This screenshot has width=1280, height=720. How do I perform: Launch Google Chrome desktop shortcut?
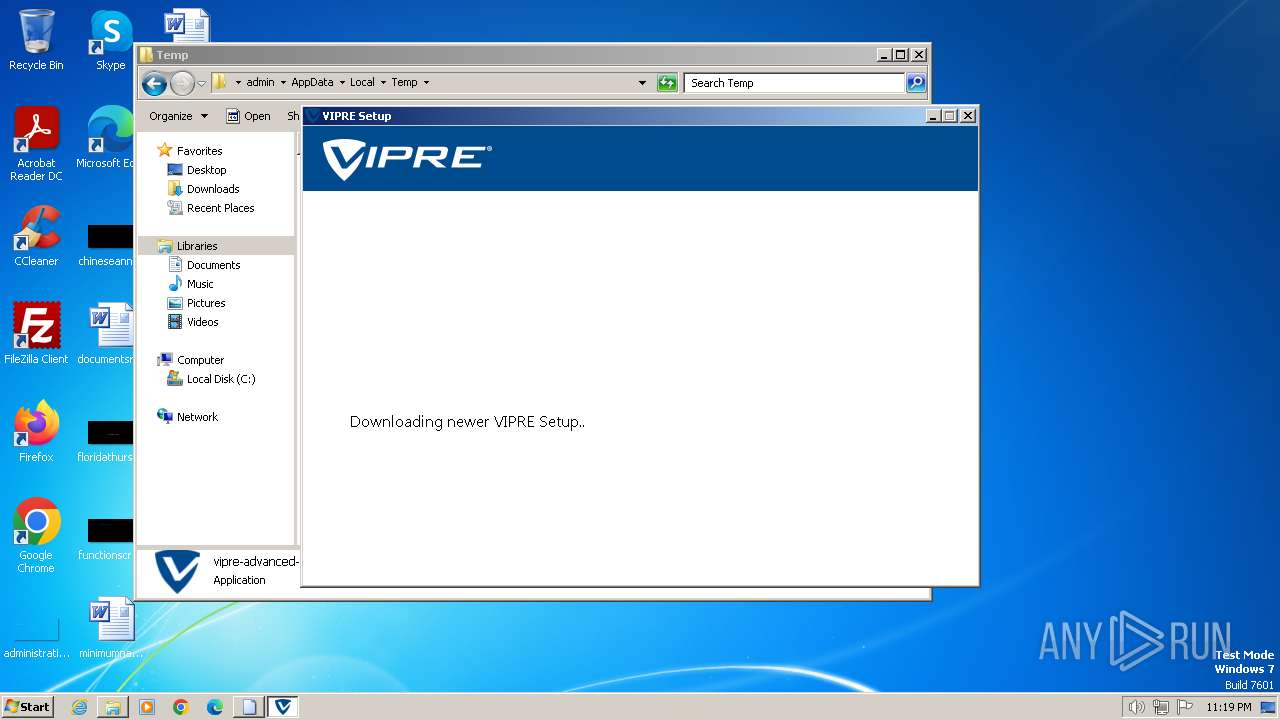pyautogui.click(x=36, y=536)
